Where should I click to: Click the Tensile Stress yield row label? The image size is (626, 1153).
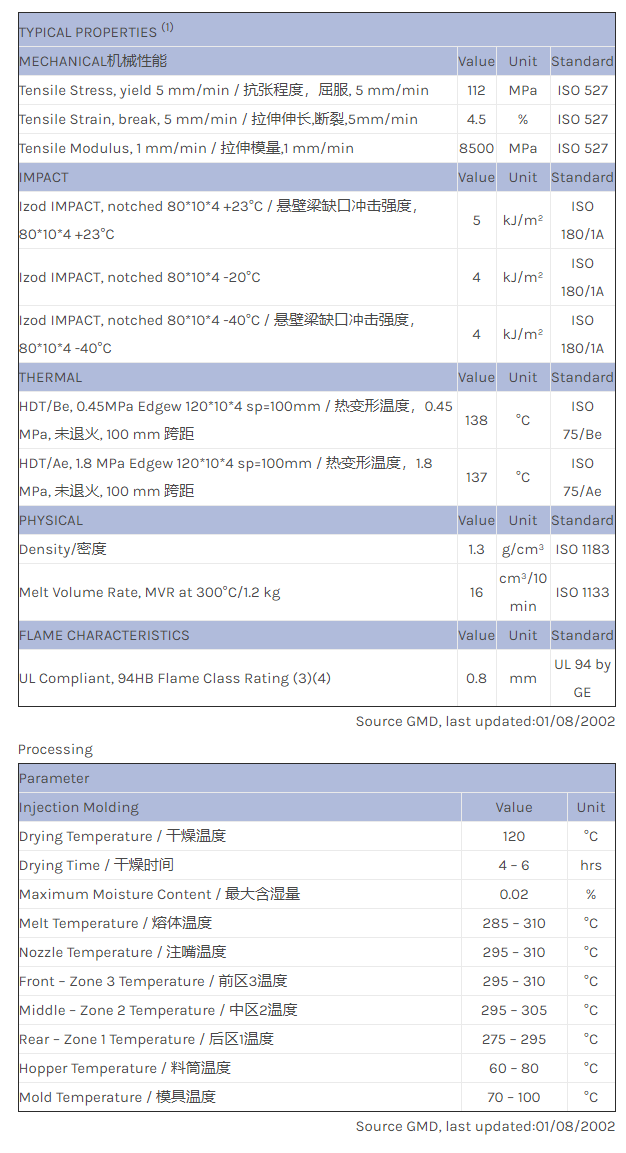pos(223,90)
